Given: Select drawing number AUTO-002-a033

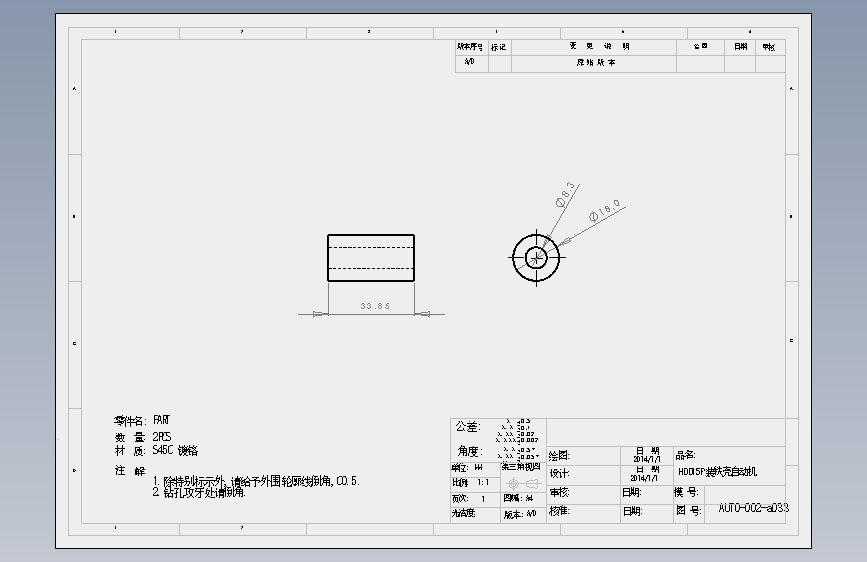Looking at the screenshot, I should (754, 508).
